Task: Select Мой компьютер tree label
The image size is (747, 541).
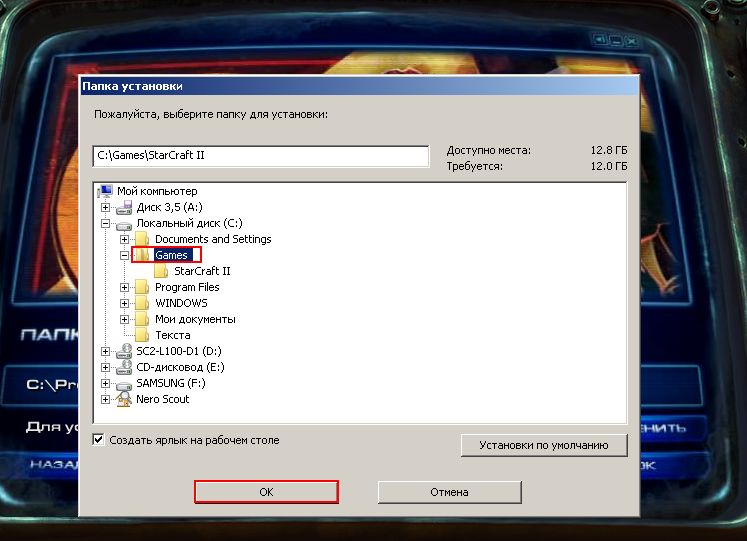Action: (157, 191)
